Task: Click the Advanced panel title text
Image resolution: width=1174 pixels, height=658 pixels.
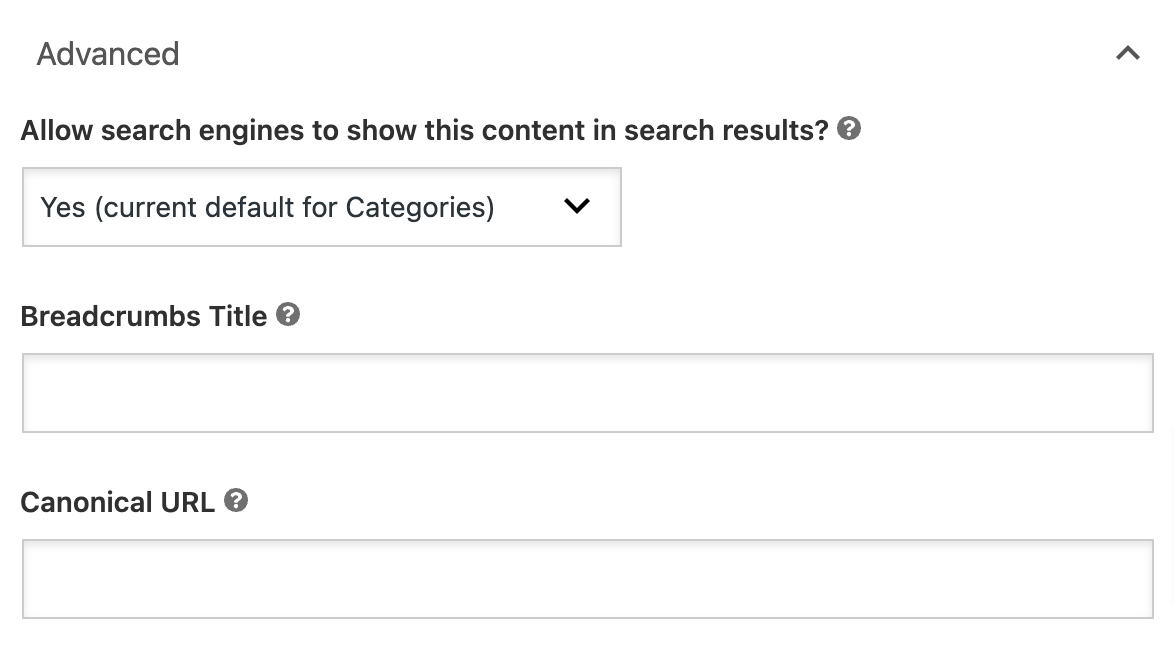Action: point(108,54)
